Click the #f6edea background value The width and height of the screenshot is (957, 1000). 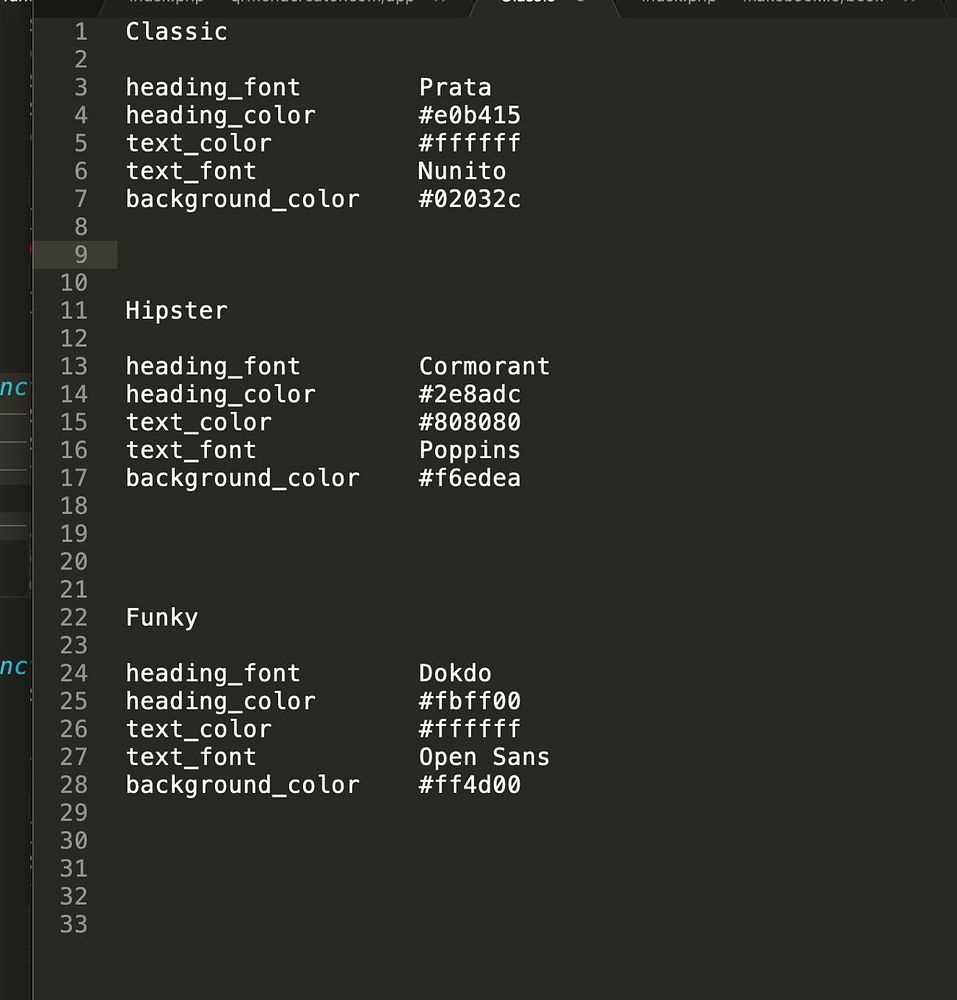[x=469, y=478]
